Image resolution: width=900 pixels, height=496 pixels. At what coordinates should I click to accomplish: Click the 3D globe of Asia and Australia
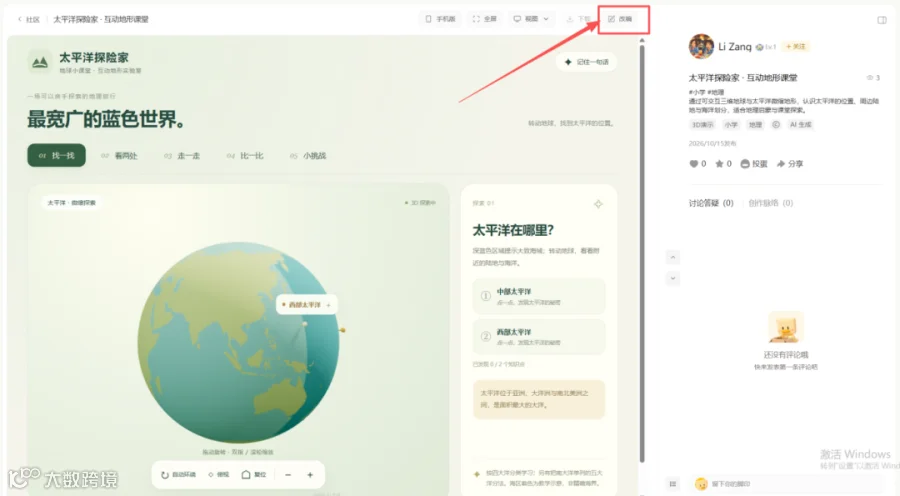click(x=238, y=343)
